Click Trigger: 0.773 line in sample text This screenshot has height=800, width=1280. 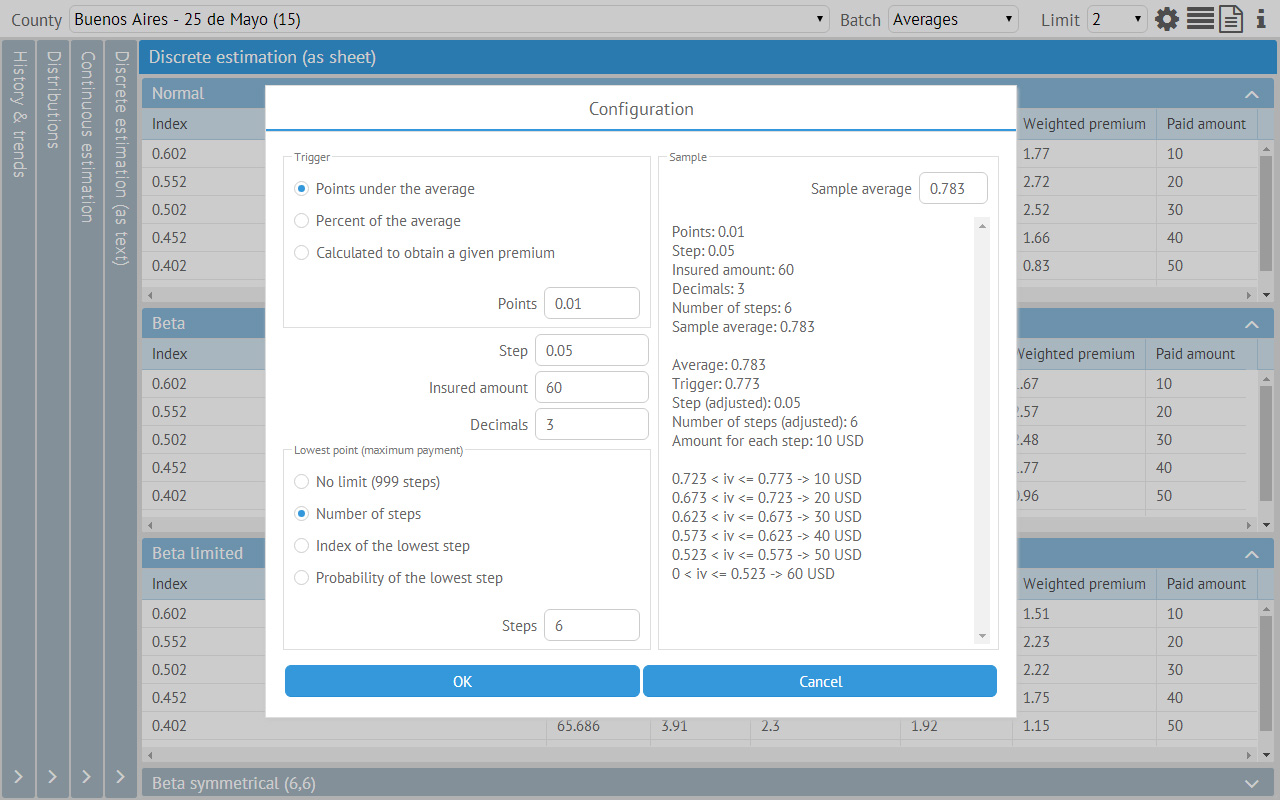point(716,384)
